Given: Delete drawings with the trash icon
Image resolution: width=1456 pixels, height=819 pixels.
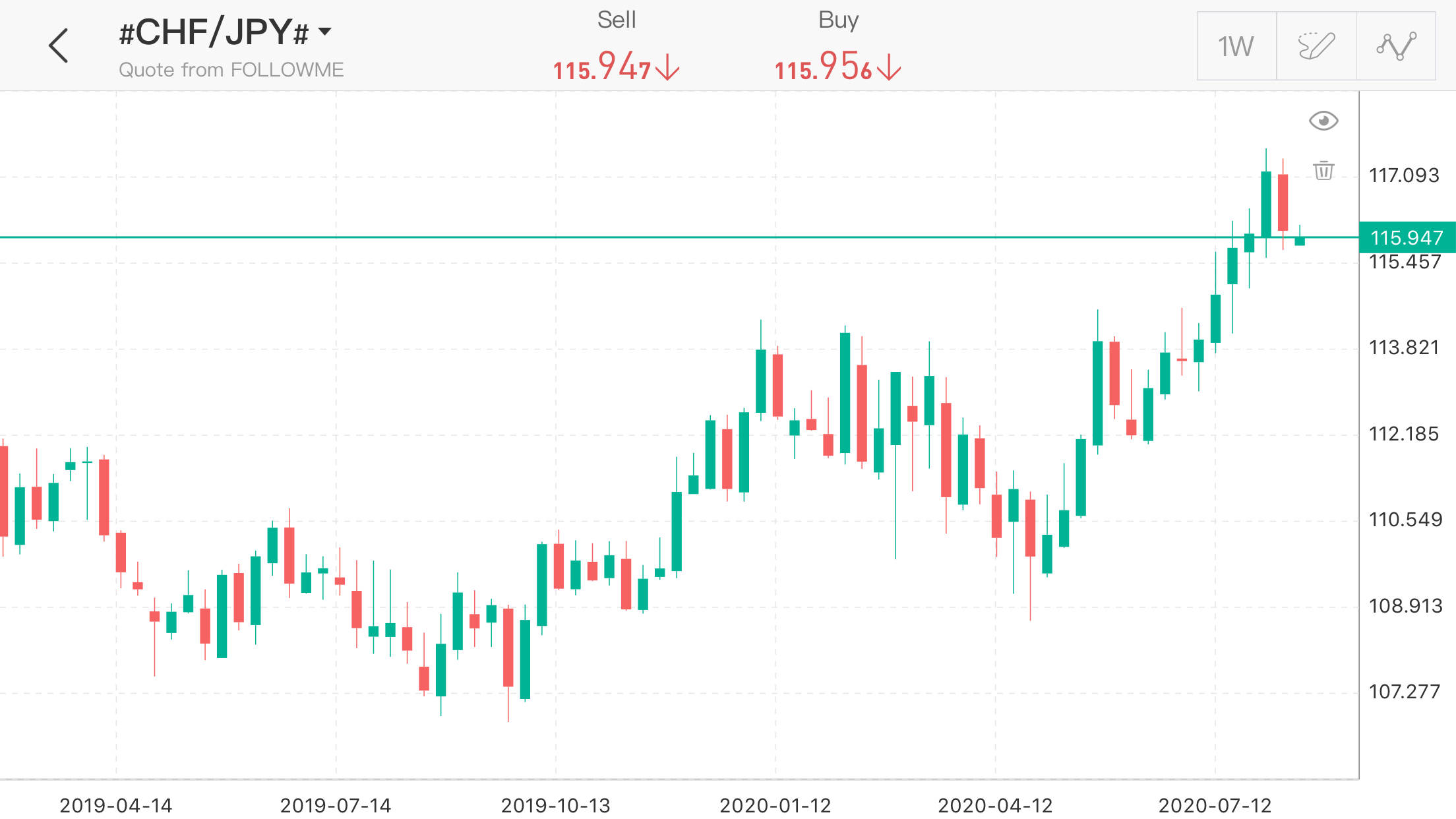Looking at the screenshot, I should click(1323, 171).
